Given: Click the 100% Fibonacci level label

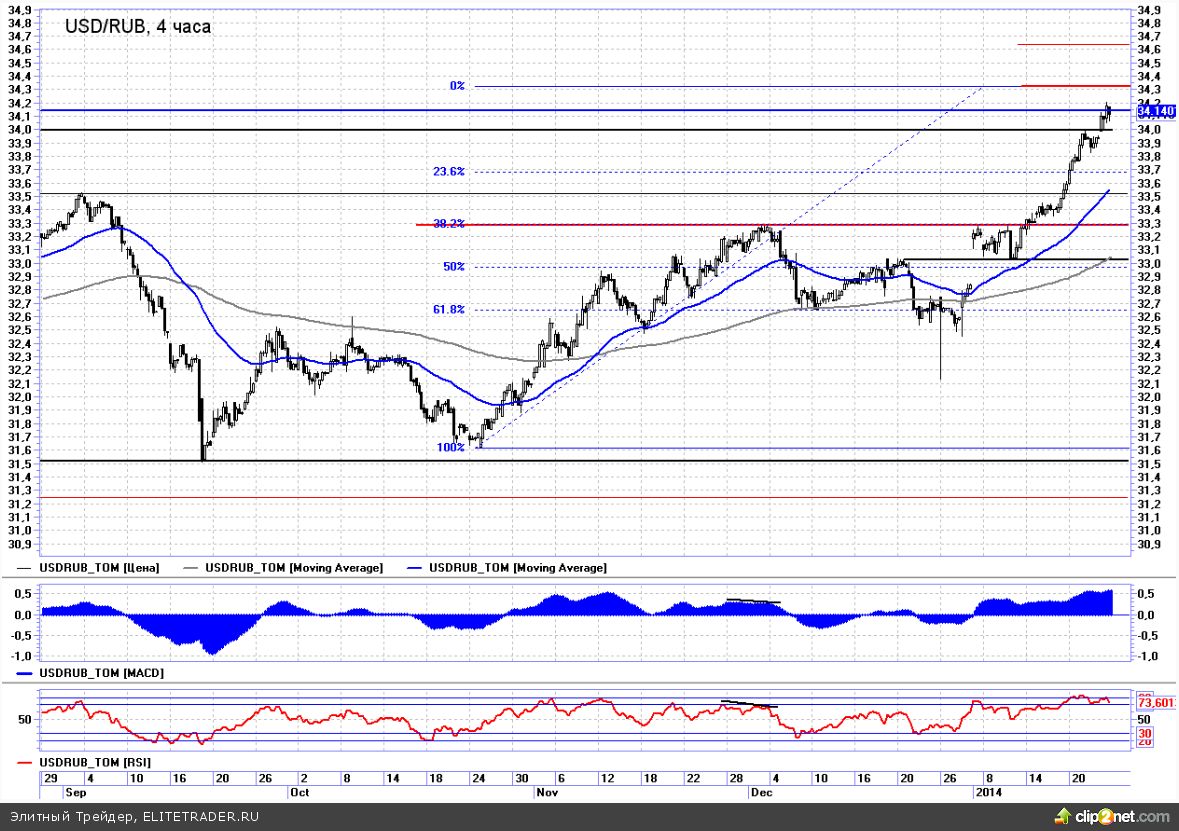Looking at the screenshot, I should click(451, 448).
